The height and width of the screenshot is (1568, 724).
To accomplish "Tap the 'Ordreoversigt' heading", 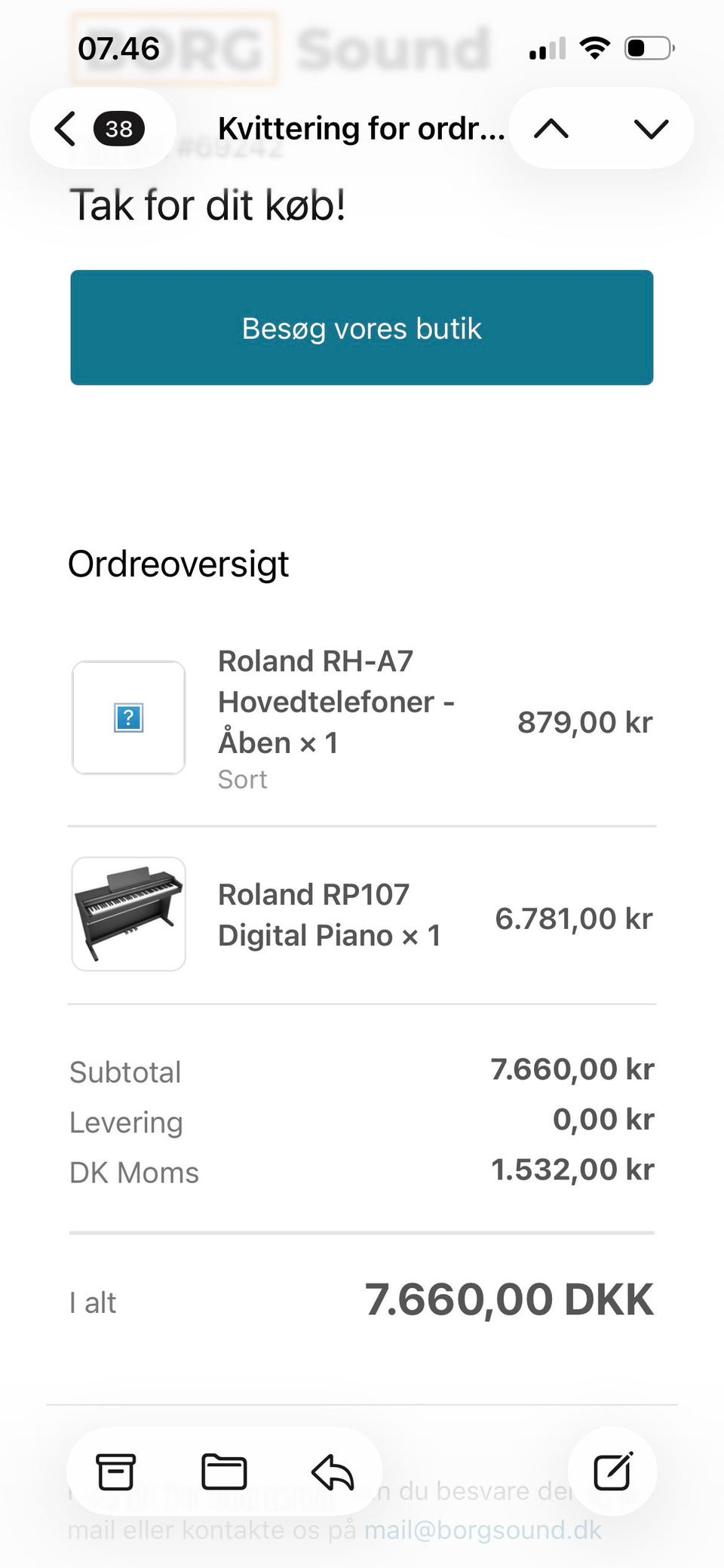I will 179,564.
